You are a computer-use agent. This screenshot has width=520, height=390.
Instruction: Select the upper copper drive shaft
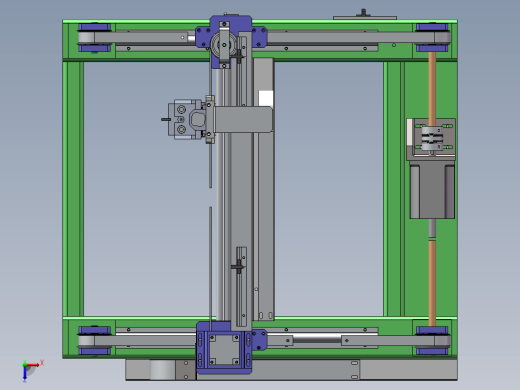click(x=432, y=89)
